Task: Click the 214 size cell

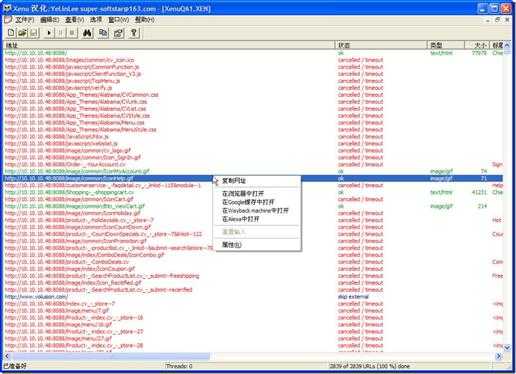Action: tap(482, 206)
